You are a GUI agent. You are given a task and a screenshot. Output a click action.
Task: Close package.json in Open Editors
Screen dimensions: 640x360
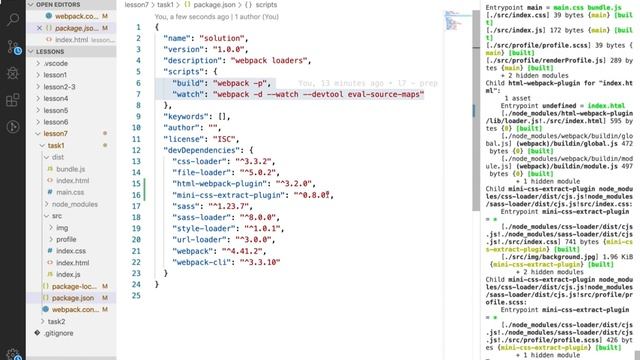[39, 28]
